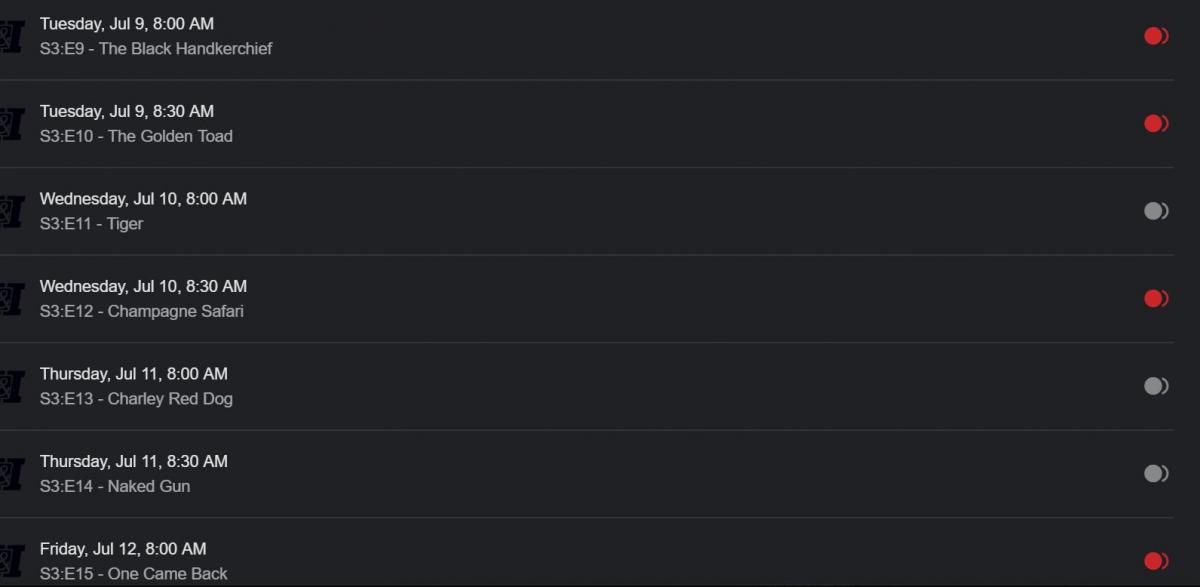
Task: Open S3:E12 Champagne Safari details
Action: pos(141,311)
